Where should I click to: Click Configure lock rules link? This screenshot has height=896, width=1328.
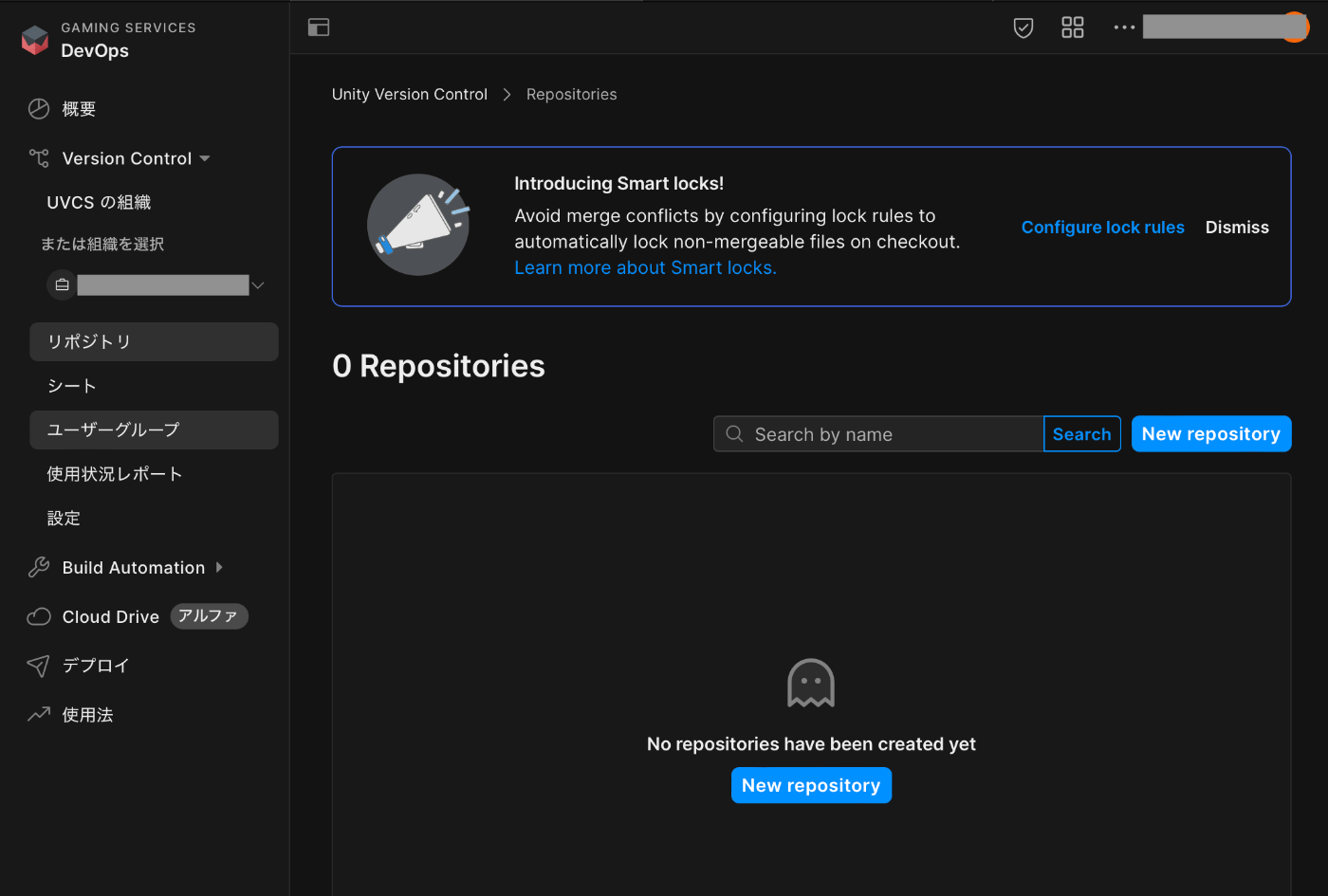click(x=1102, y=228)
